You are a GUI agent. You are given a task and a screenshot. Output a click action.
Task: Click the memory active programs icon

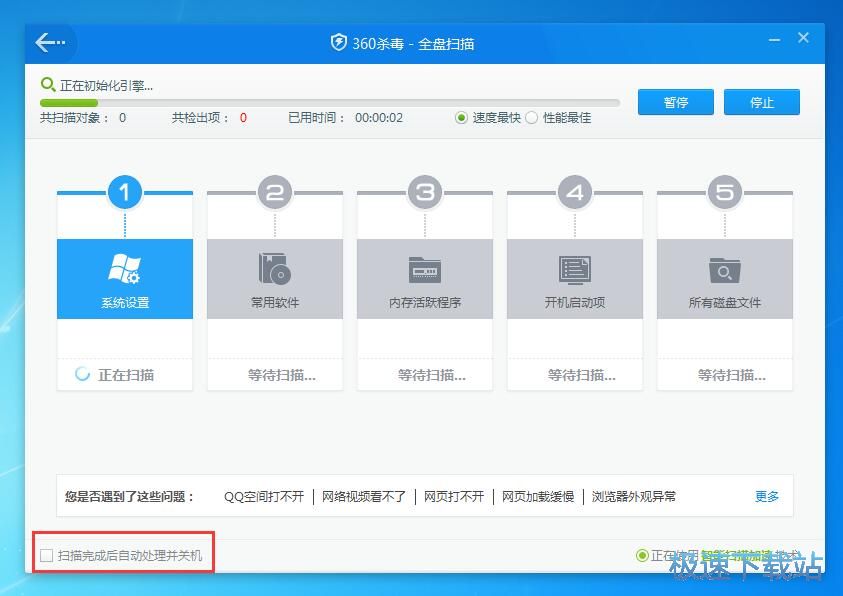tap(425, 269)
